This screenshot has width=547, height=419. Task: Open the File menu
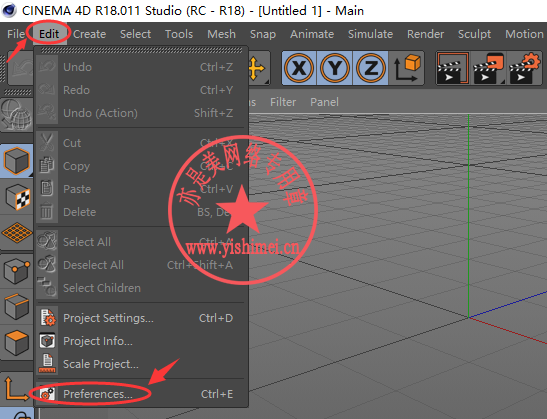tap(16, 34)
